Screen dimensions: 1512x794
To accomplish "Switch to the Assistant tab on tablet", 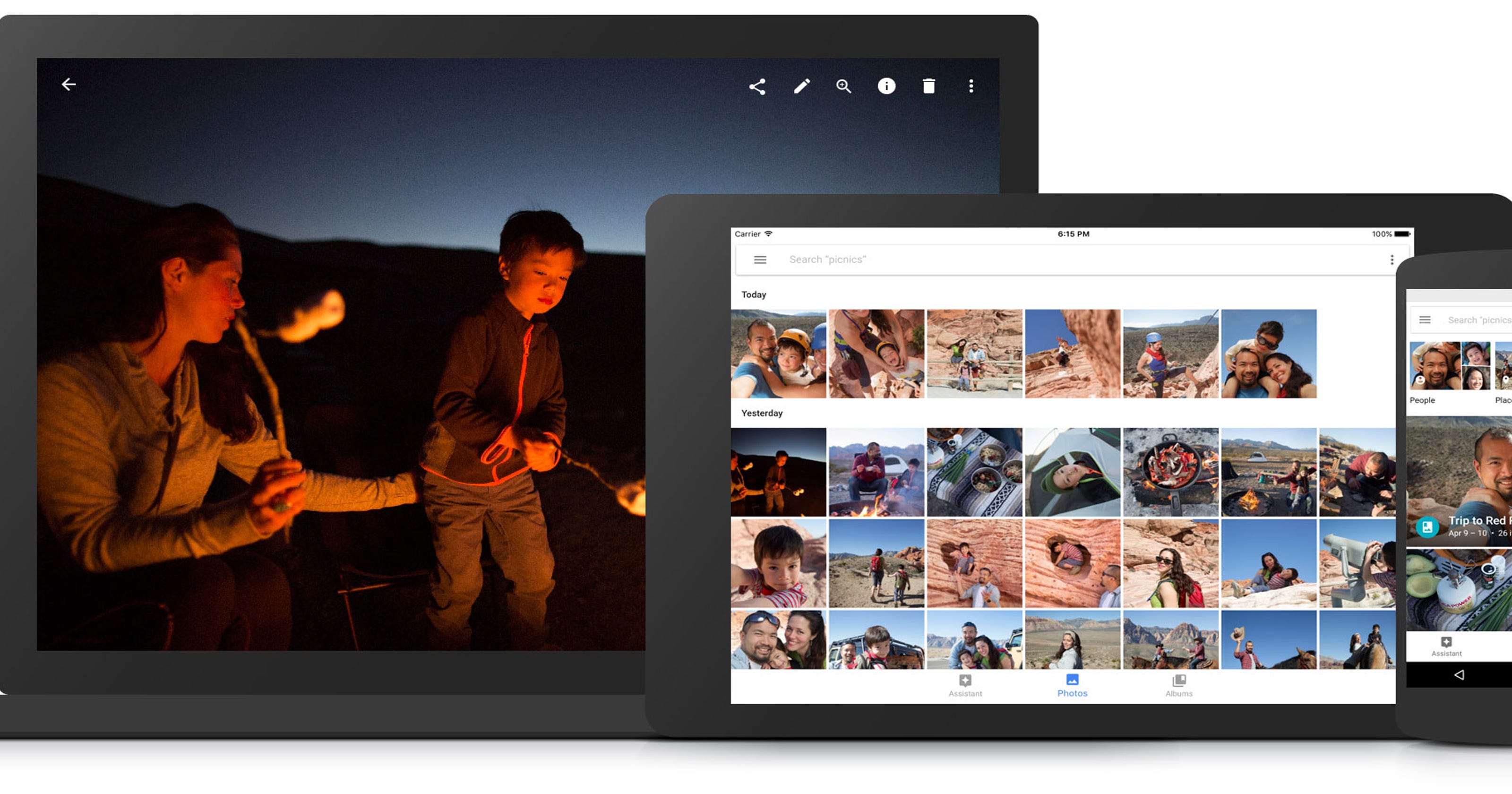I will pos(965,685).
